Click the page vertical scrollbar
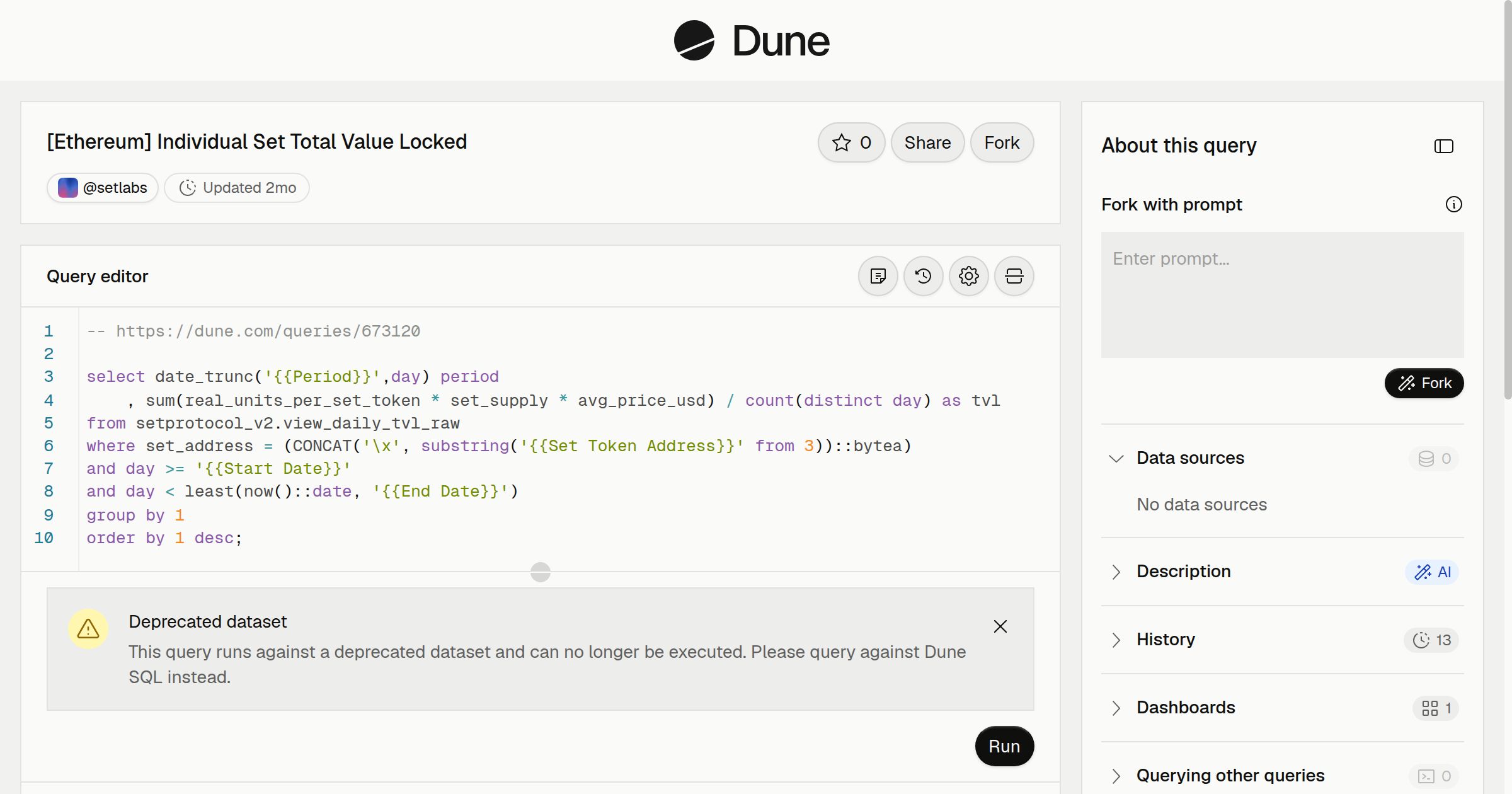The image size is (1512, 794). 1508,200
